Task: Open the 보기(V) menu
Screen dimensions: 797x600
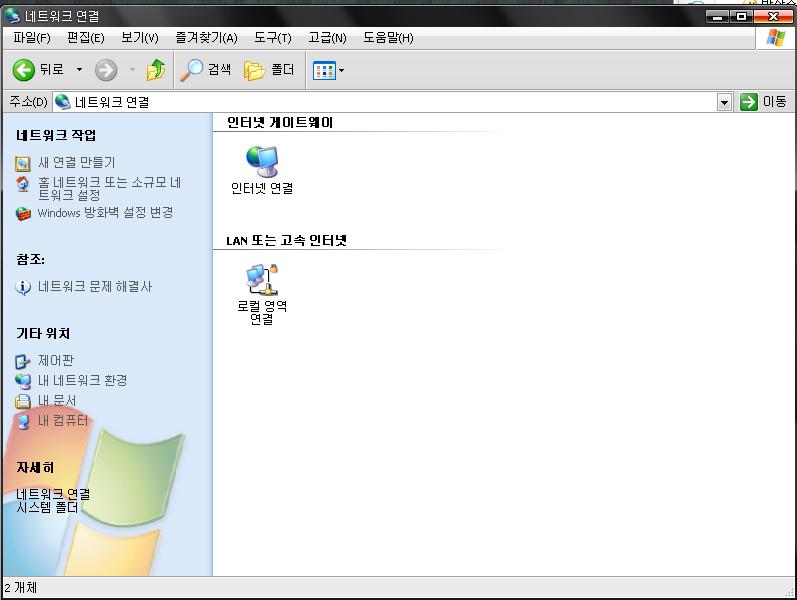Action: 139,38
